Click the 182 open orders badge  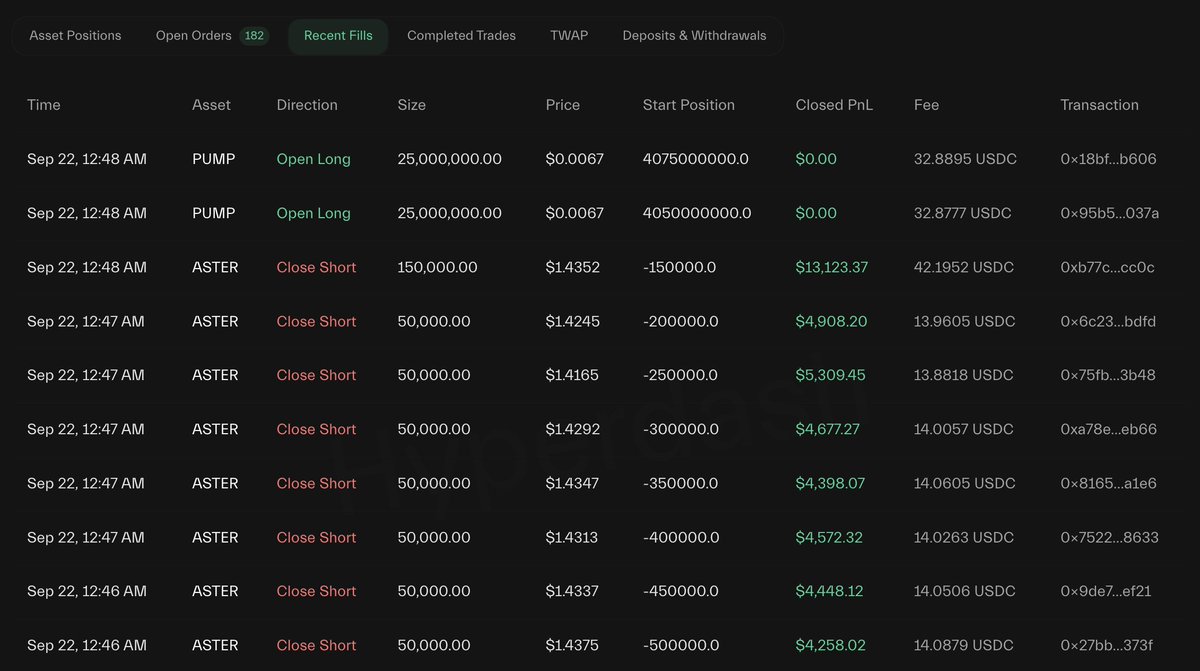[x=254, y=36]
